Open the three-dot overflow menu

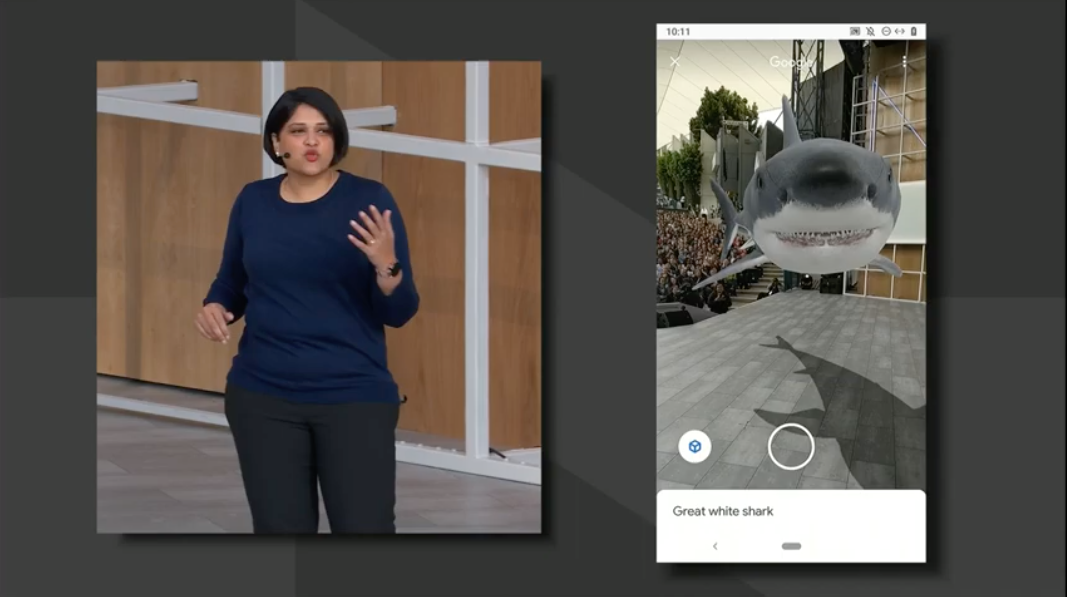904,62
